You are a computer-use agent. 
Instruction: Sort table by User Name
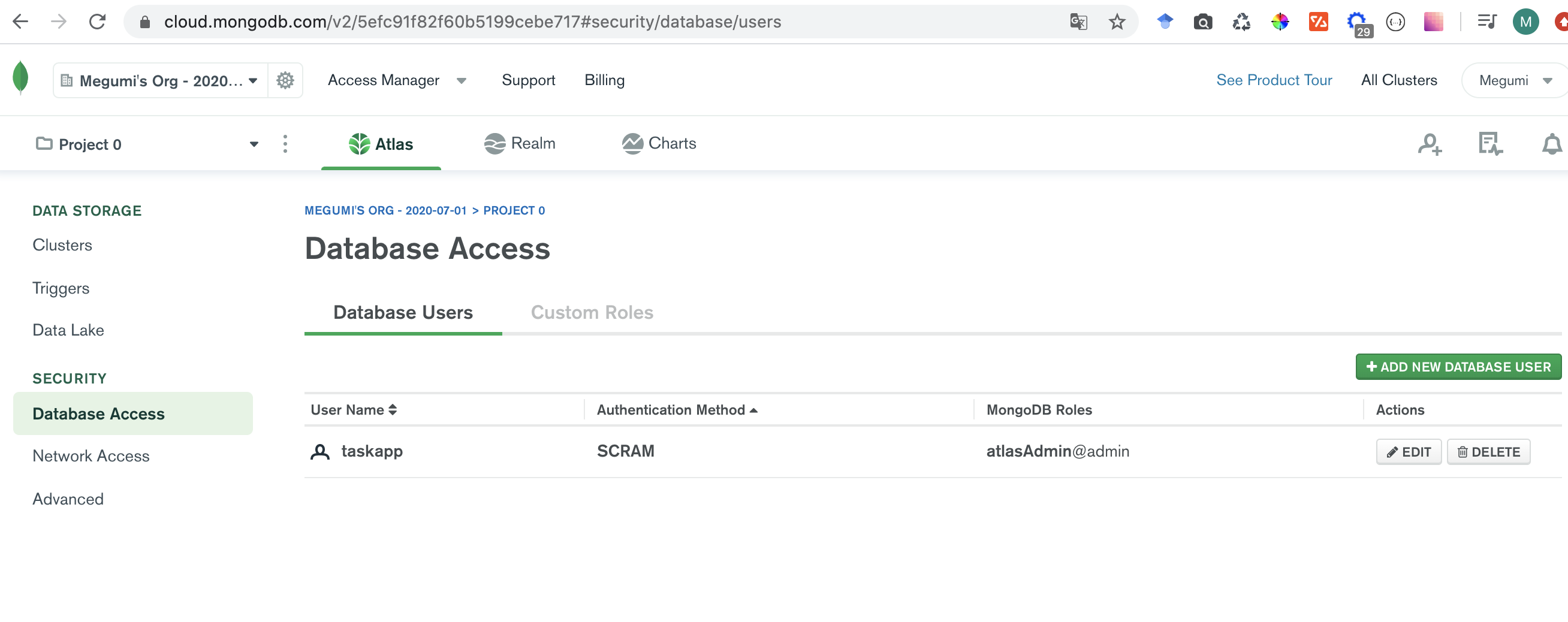354,410
